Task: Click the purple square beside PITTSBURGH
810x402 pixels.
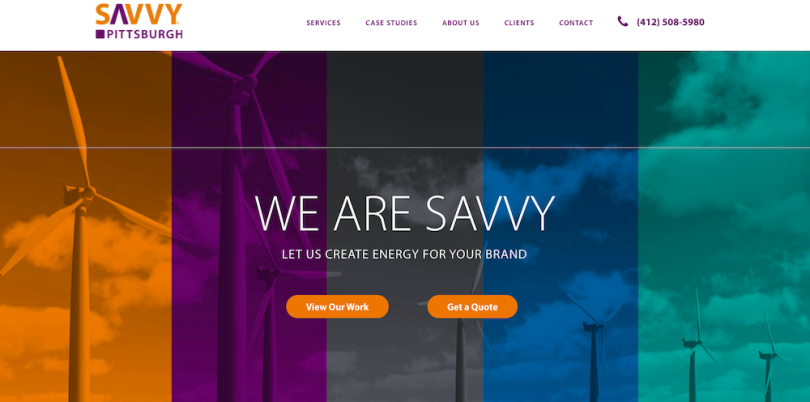Action: coord(100,34)
